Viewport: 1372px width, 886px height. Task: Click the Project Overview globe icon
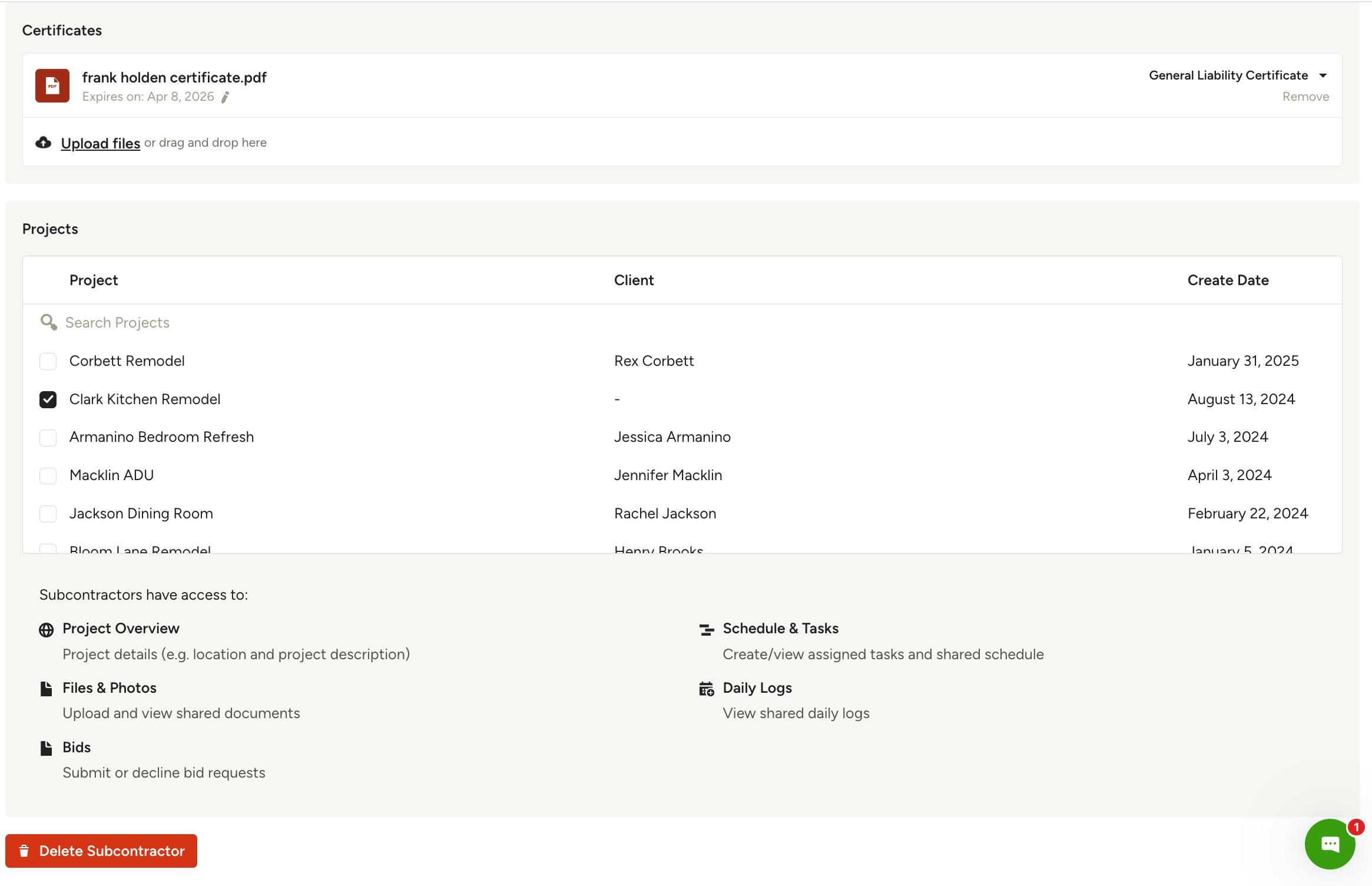[46, 630]
